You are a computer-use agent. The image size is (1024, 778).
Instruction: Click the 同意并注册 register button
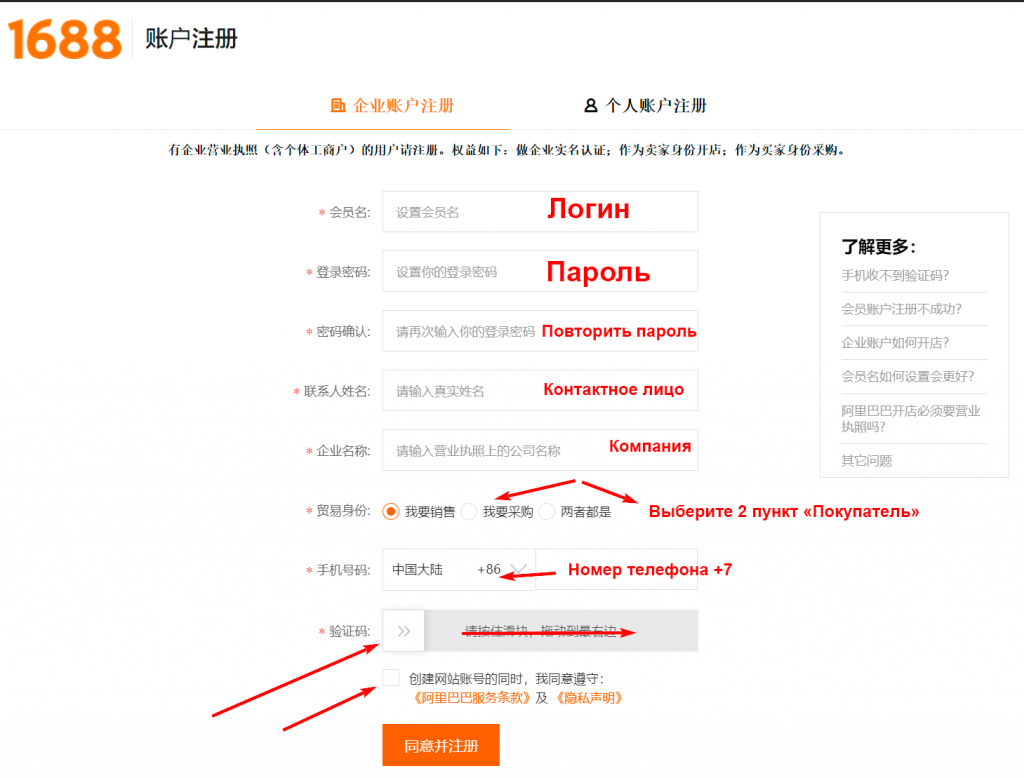(x=441, y=745)
